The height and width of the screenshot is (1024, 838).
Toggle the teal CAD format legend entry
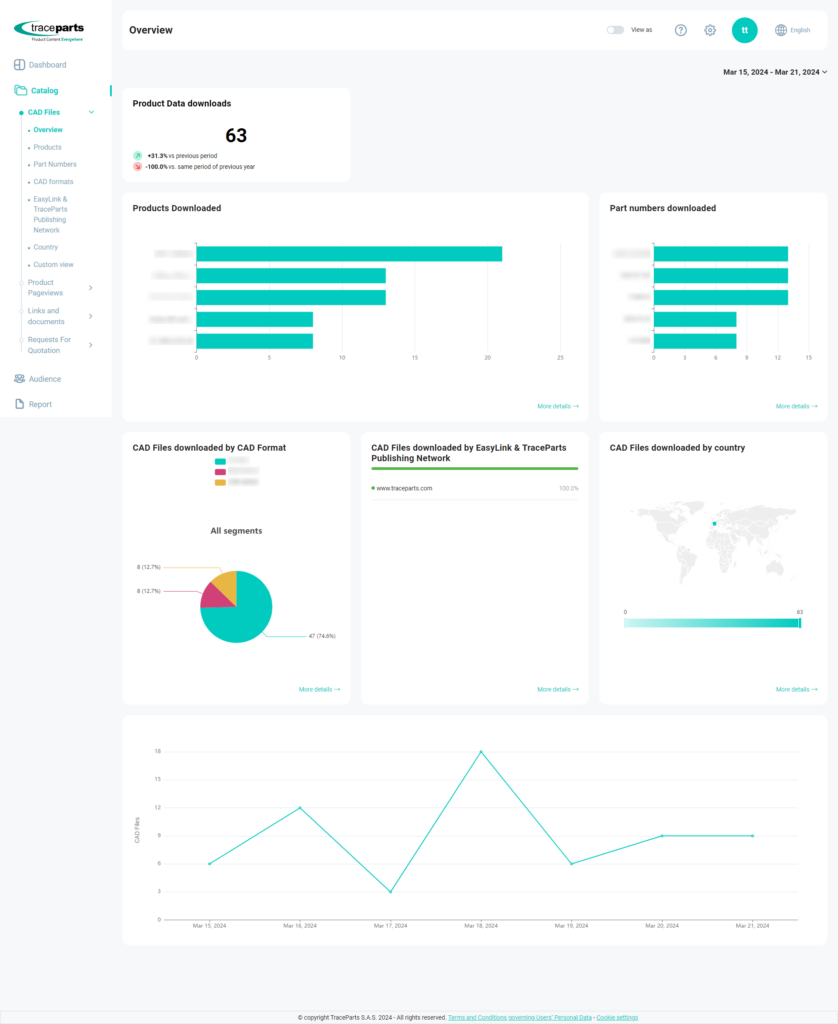click(221, 461)
